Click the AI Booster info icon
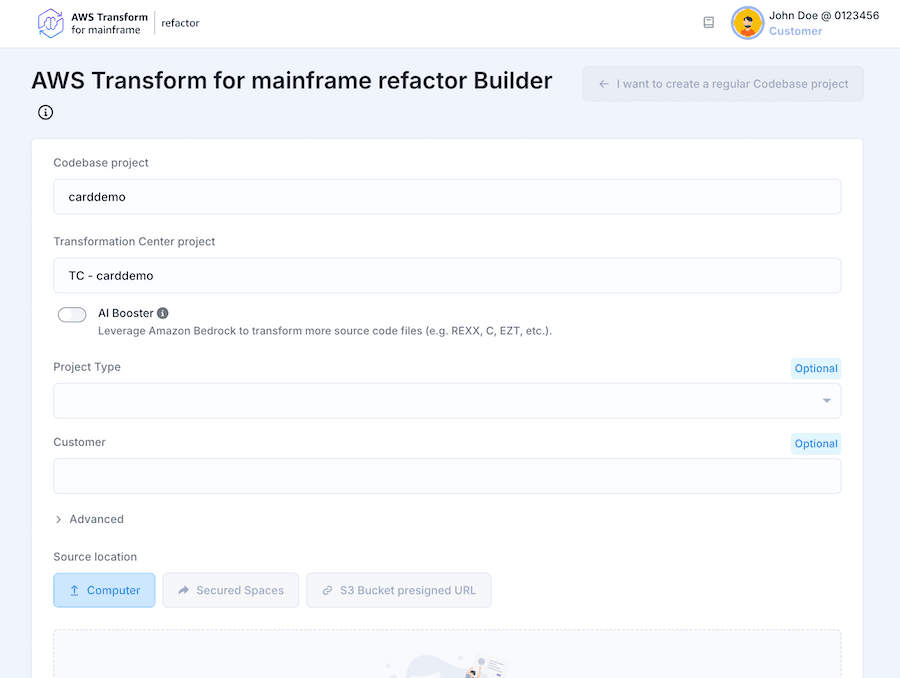 [163, 313]
